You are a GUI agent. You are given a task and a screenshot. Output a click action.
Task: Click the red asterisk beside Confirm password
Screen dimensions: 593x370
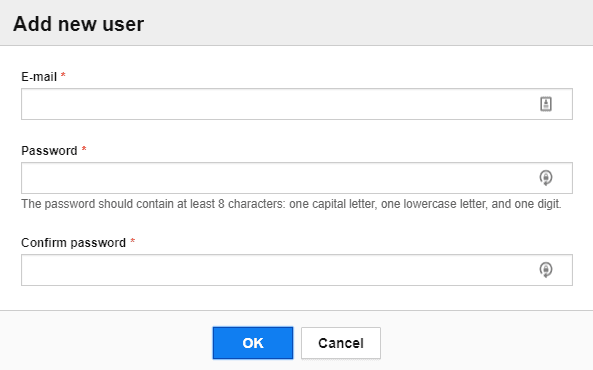(132, 241)
